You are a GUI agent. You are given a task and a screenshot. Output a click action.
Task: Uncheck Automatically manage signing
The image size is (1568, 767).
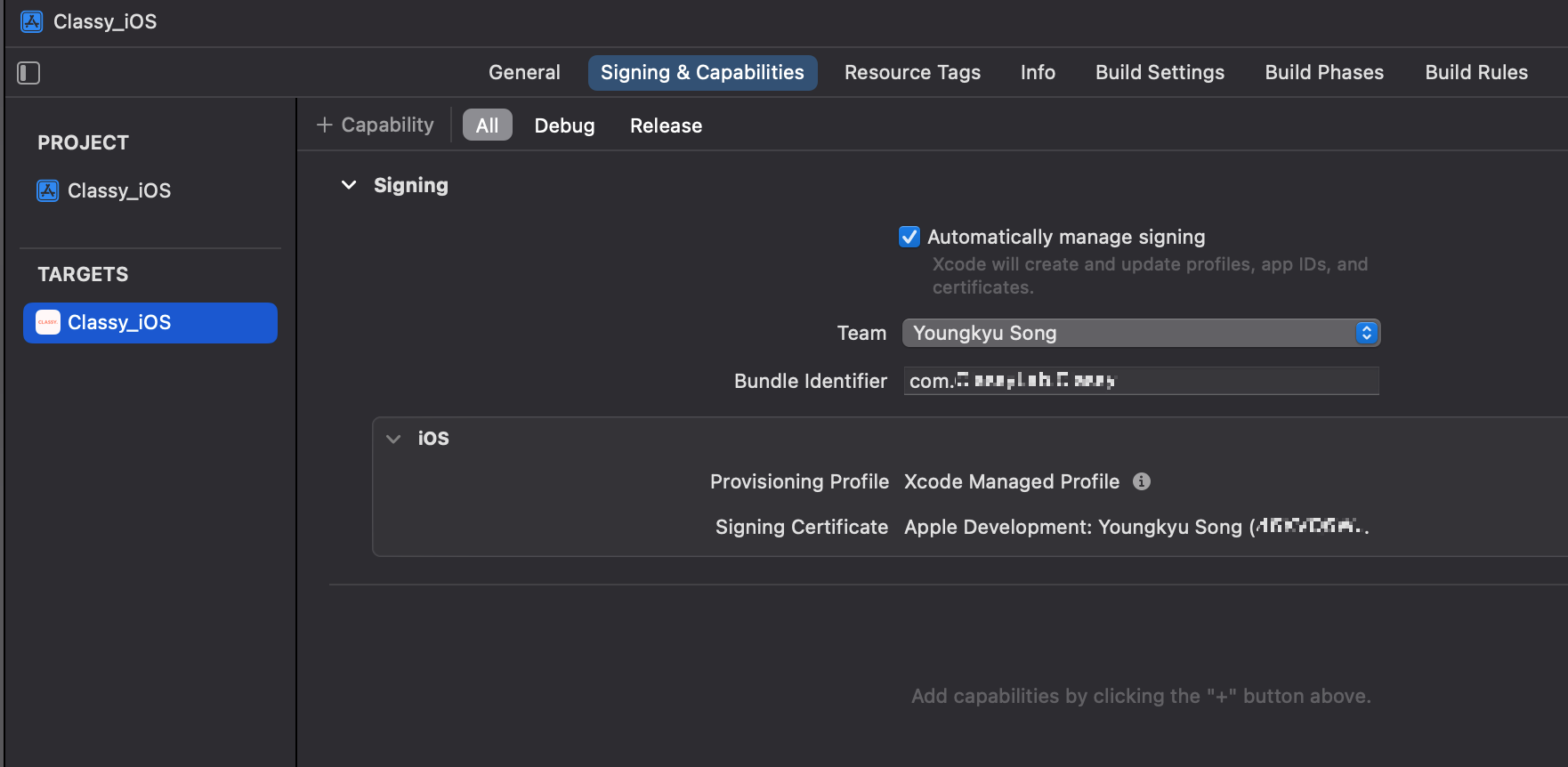pyautogui.click(x=909, y=237)
